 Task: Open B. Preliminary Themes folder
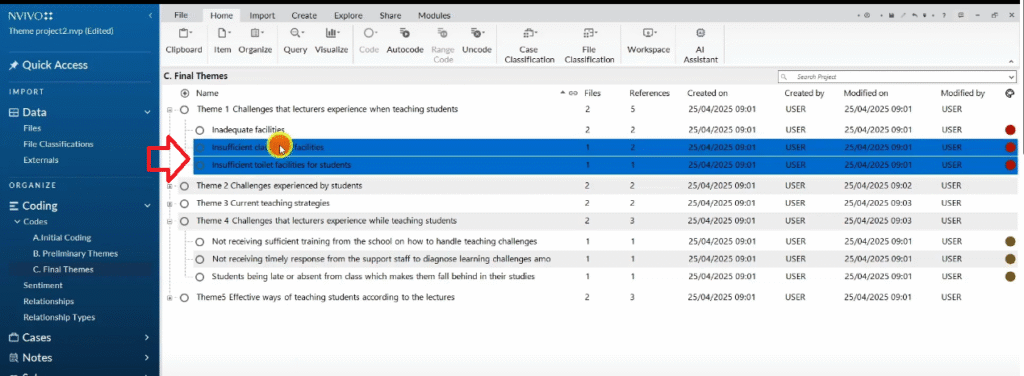(75, 254)
